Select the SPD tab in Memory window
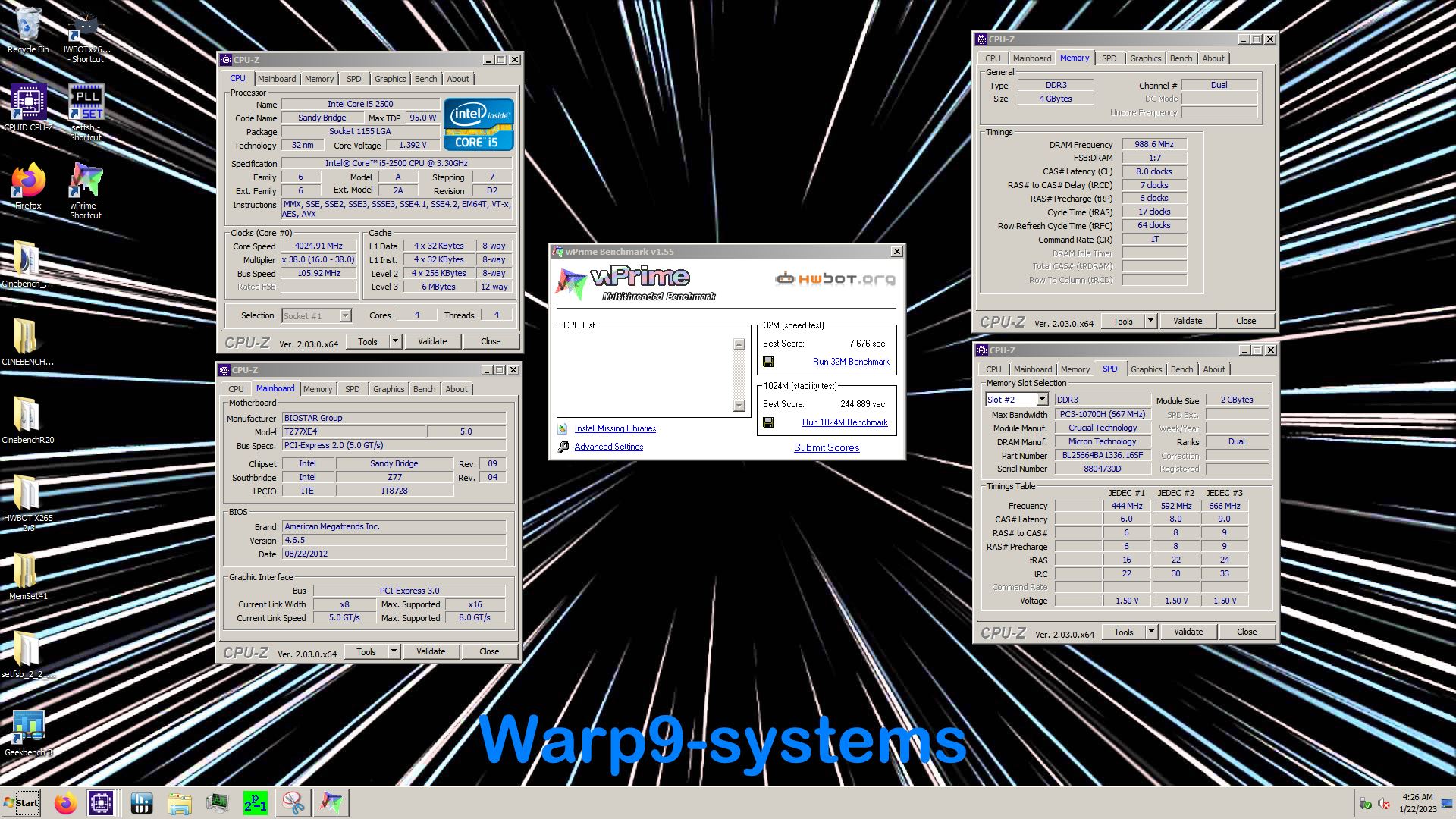Screen dimensions: 1456x819 click(x=1109, y=58)
